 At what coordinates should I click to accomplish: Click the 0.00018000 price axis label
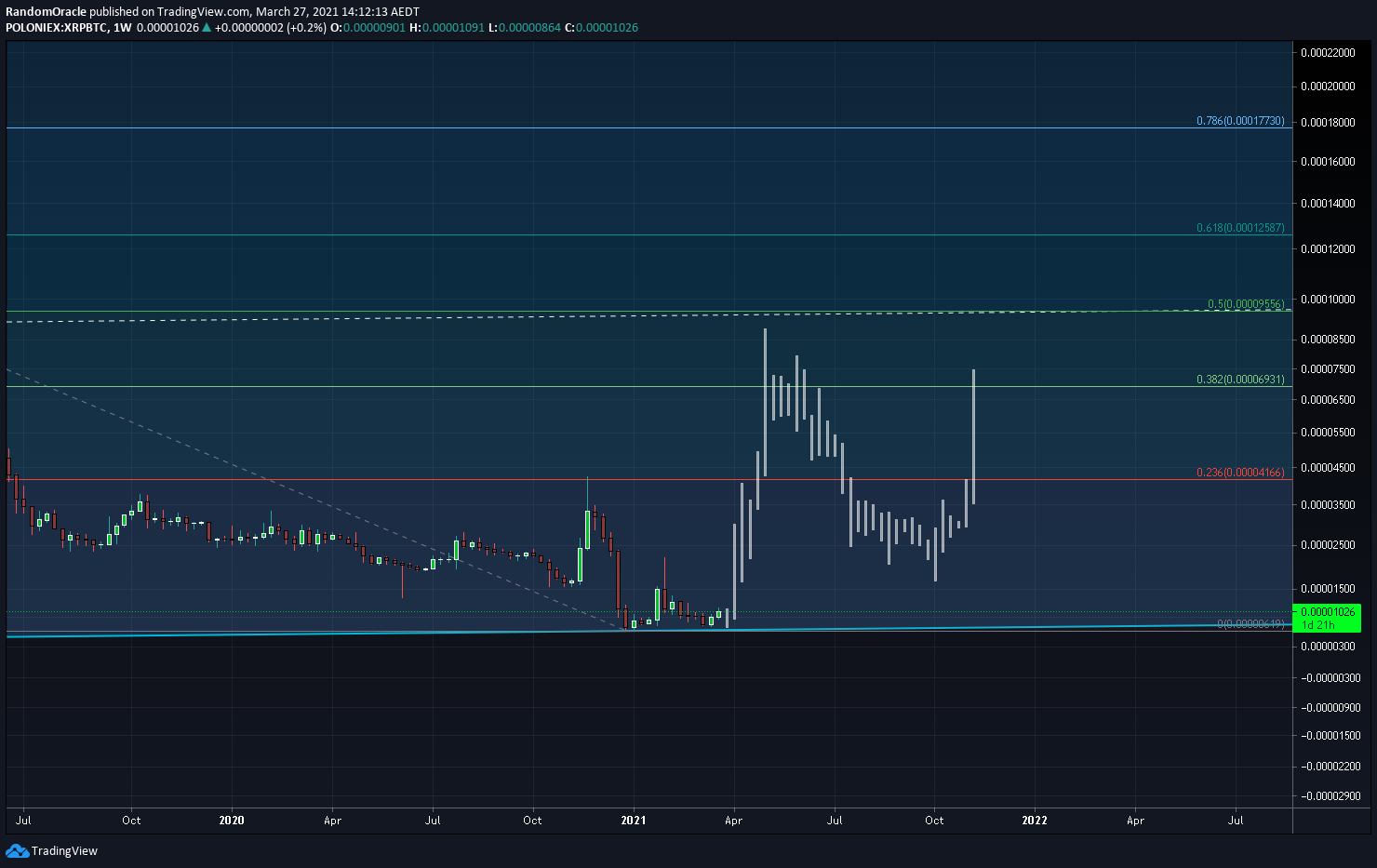coord(1328,122)
